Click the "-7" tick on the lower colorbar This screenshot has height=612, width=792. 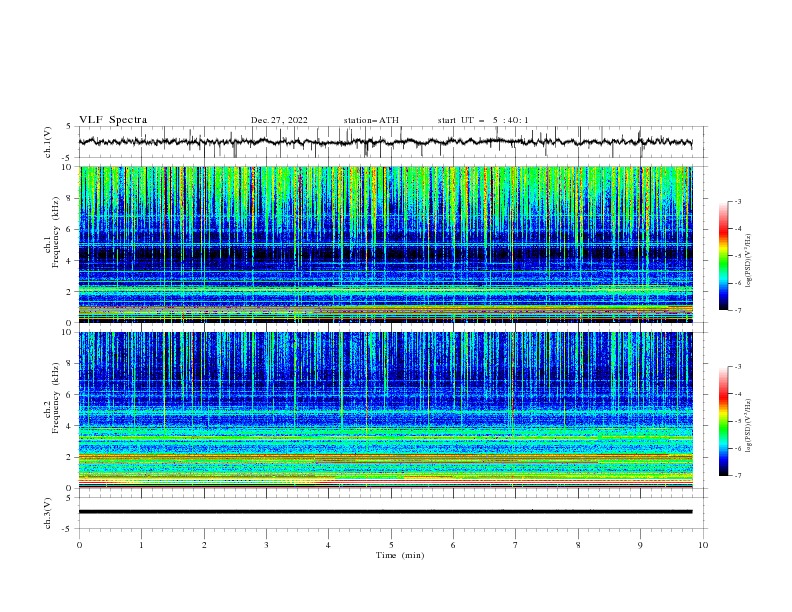(737, 475)
